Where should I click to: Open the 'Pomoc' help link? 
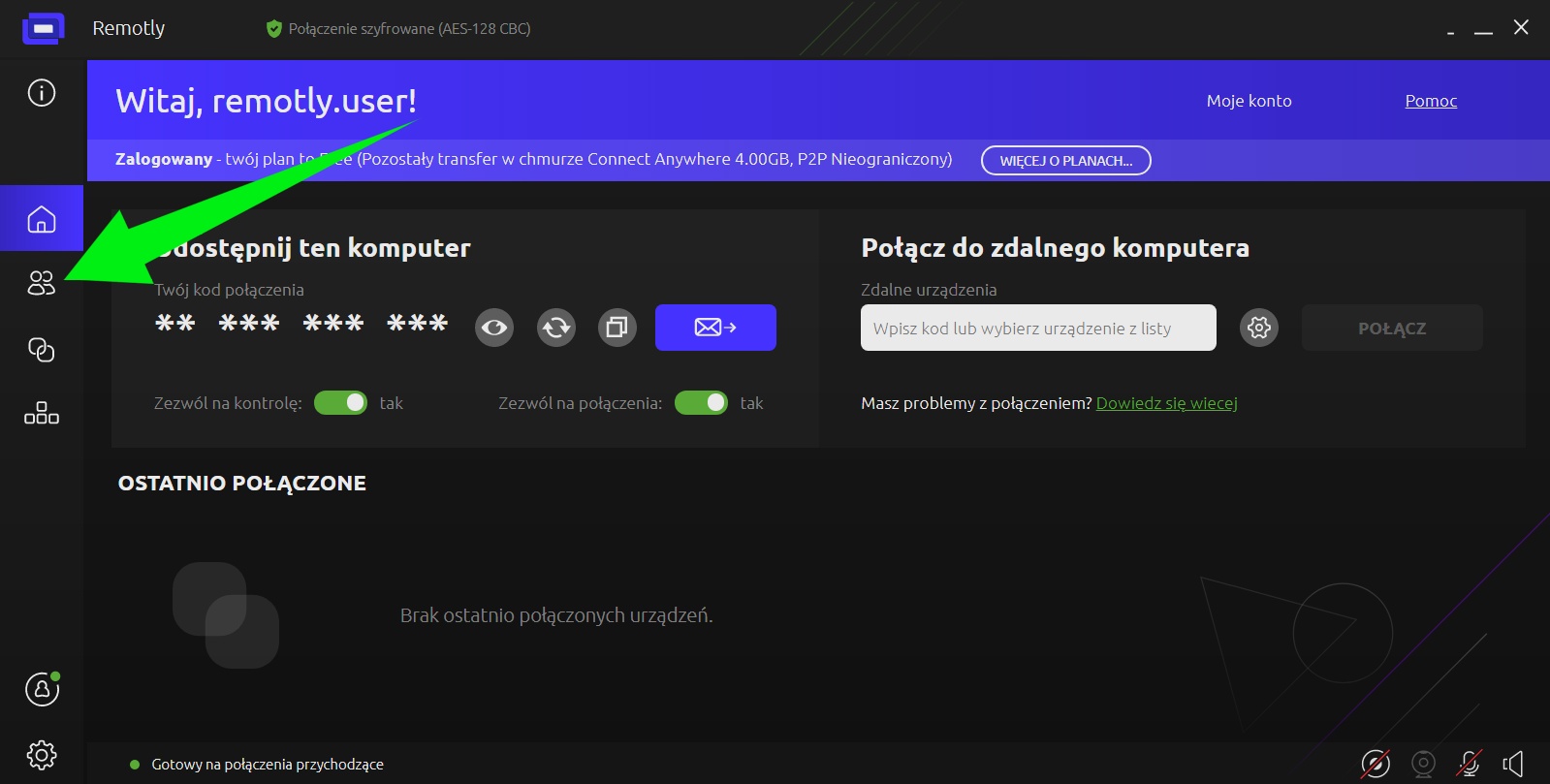click(1431, 101)
